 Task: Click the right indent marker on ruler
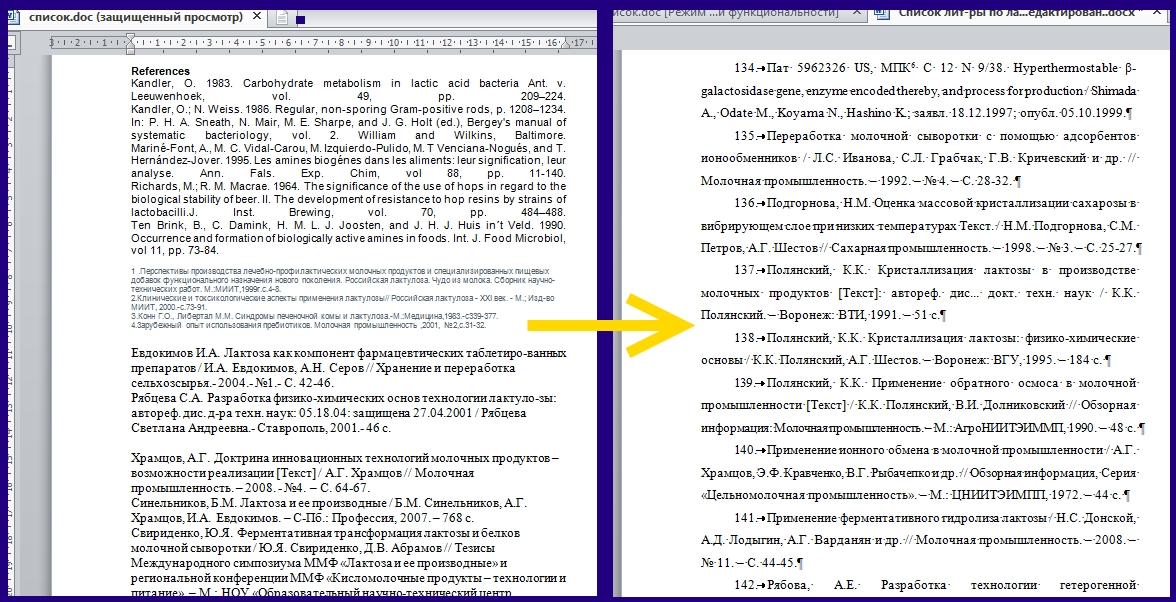[566, 43]
